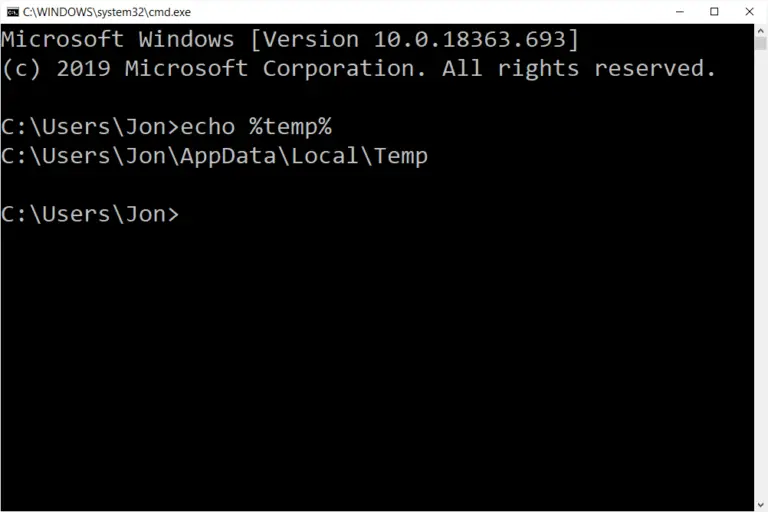Image resolution: width=768 pixels, height=512 pixels.
Task: Maximize the Command Prompt window
Action: click(714, 12)
